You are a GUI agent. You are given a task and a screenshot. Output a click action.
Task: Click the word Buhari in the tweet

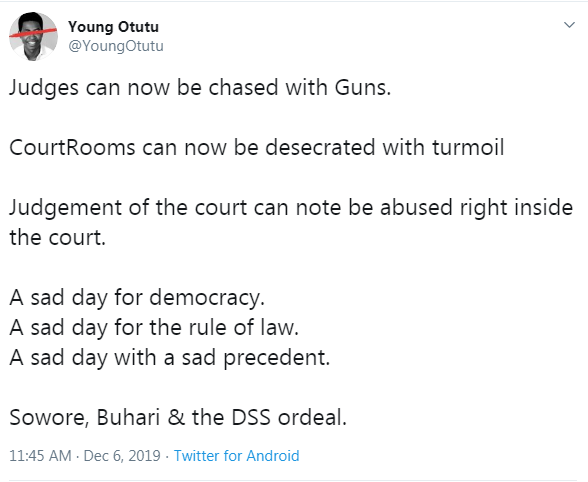tap(128, 417)
